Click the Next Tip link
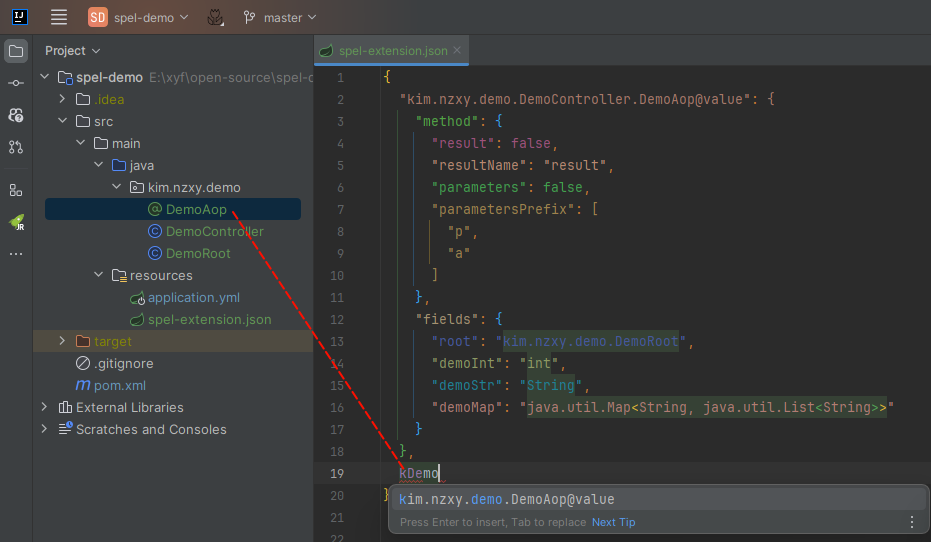This screenshot has height=542, width=931. click(x=613, y=522)
